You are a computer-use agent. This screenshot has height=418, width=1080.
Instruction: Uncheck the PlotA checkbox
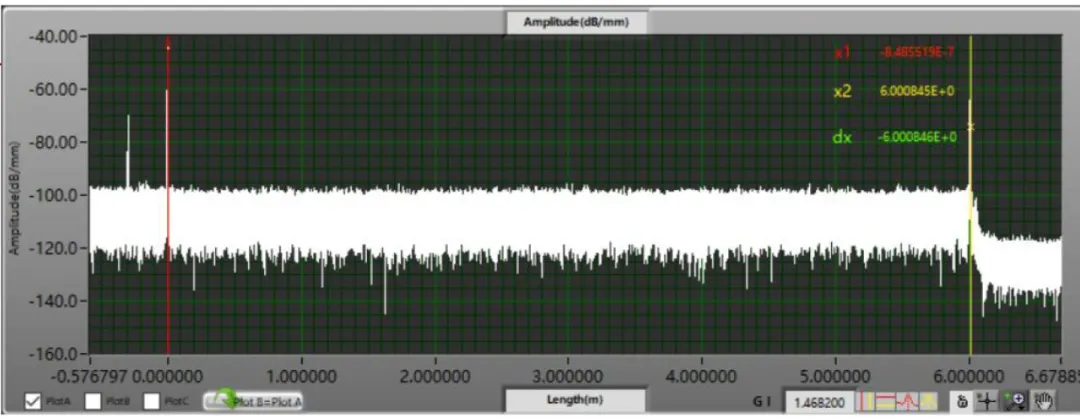coord(32,401)
